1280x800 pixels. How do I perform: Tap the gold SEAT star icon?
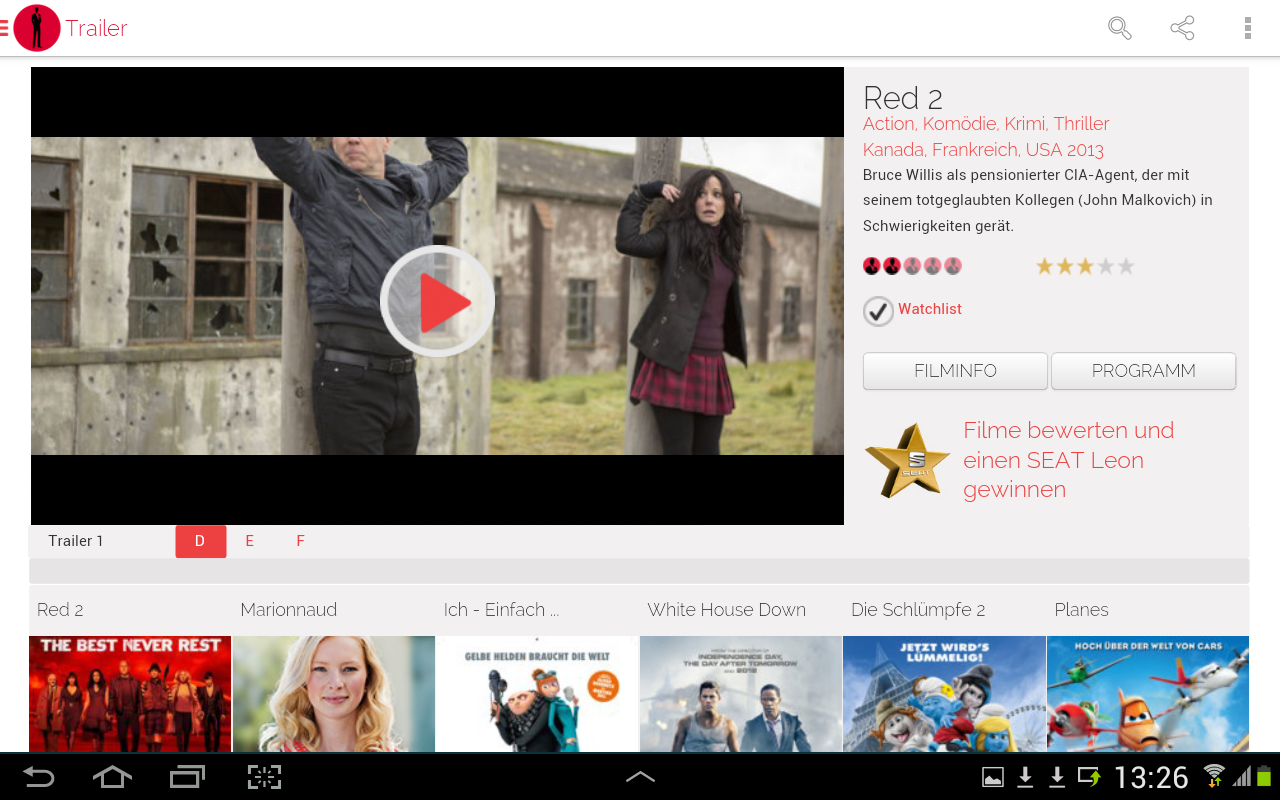click(908, 461)
